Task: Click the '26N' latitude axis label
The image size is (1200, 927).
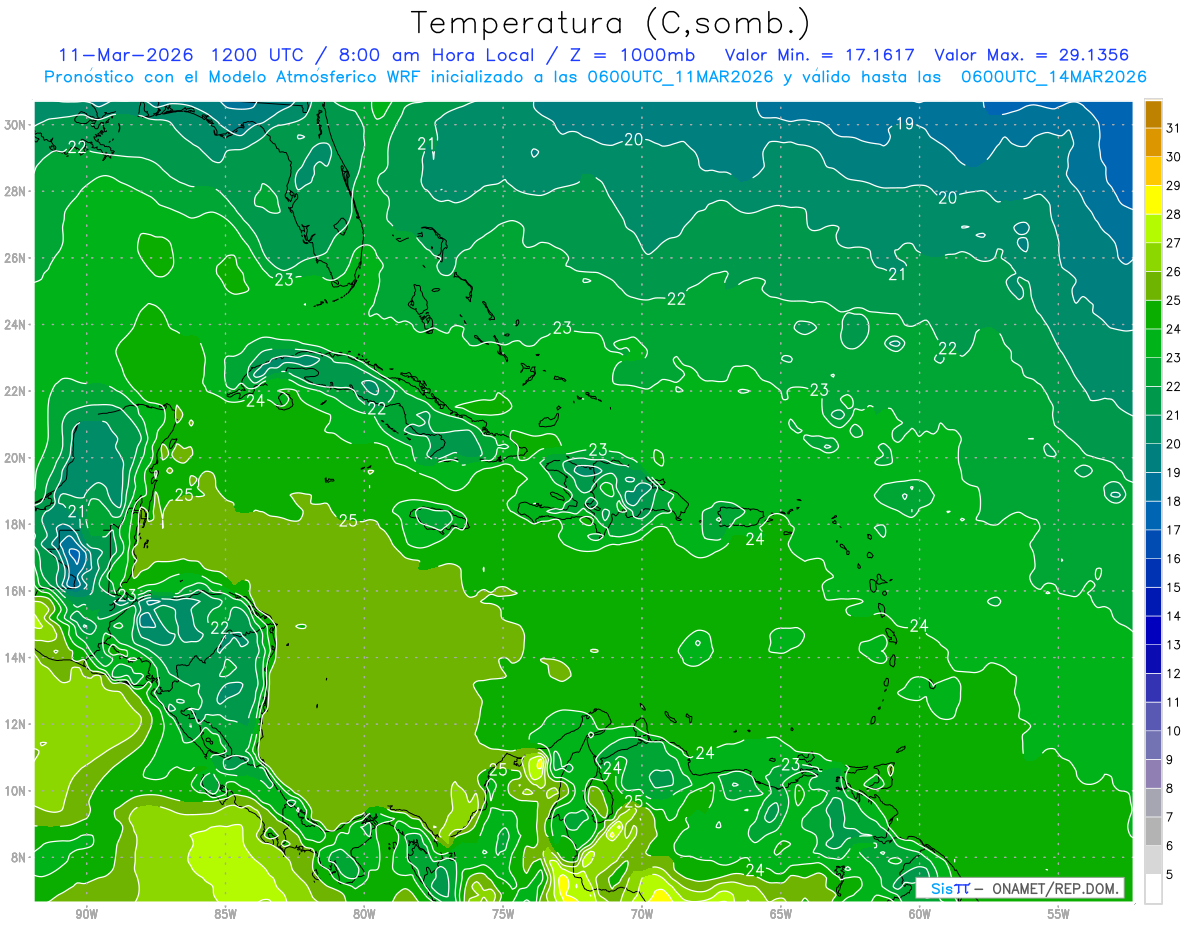Action: point(15,258)
